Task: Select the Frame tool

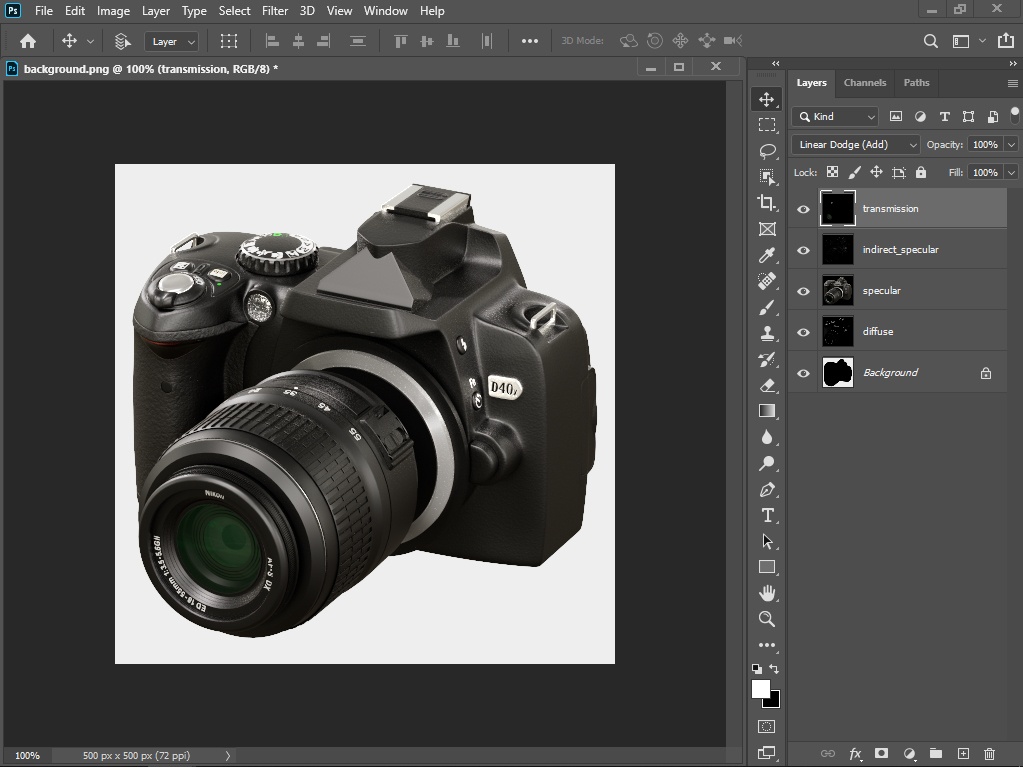Action: click(x=767, y=229)
